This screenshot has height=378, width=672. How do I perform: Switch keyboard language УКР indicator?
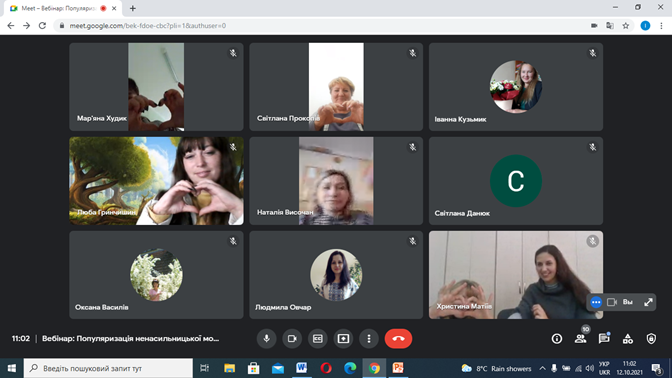click(x=604, y=368)
